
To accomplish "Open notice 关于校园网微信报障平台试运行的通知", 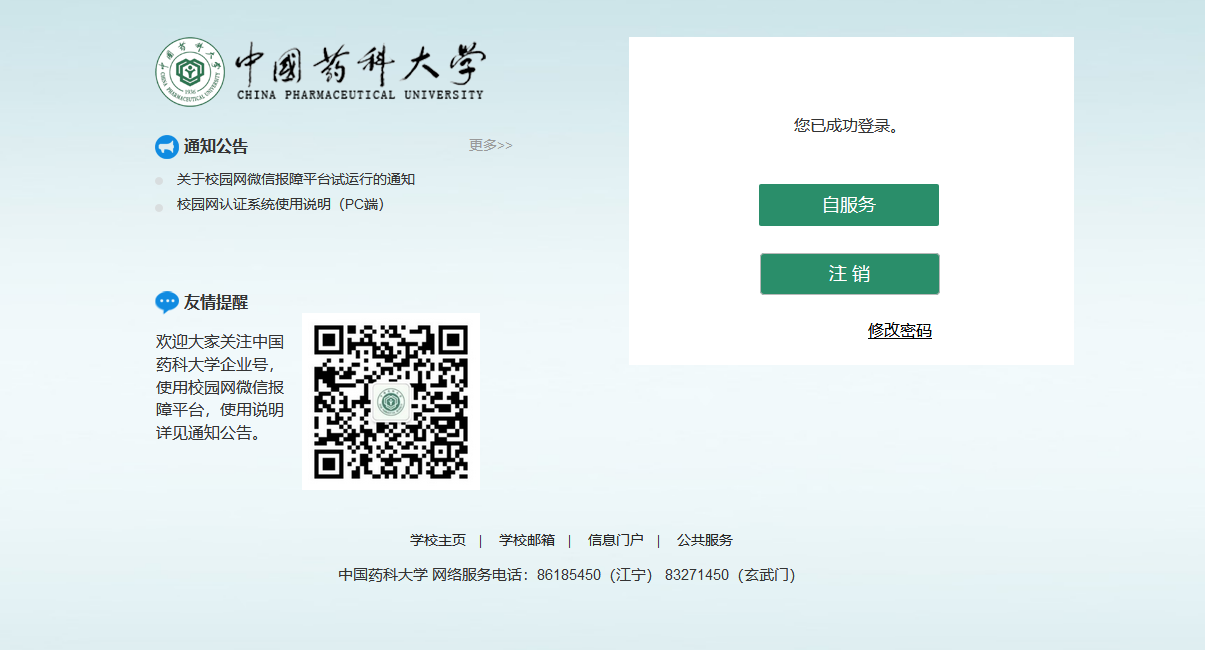I will tap(295, 179).
